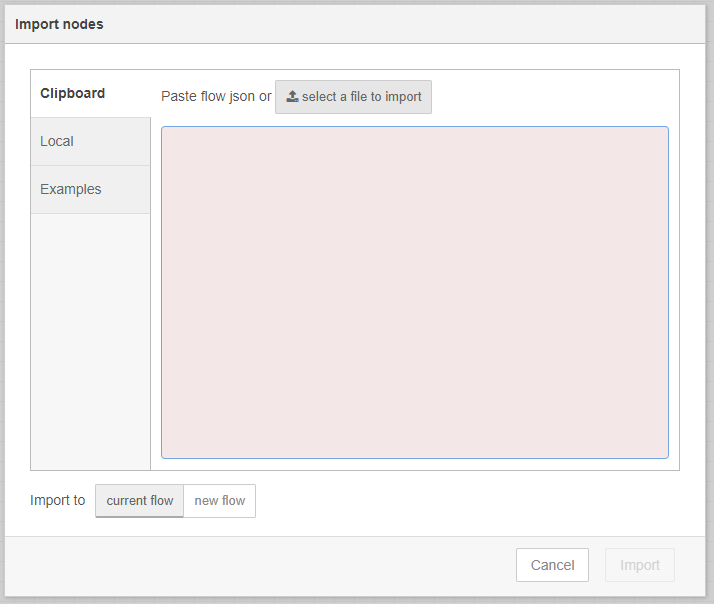Open the Clipboard tab

(91, 93)
